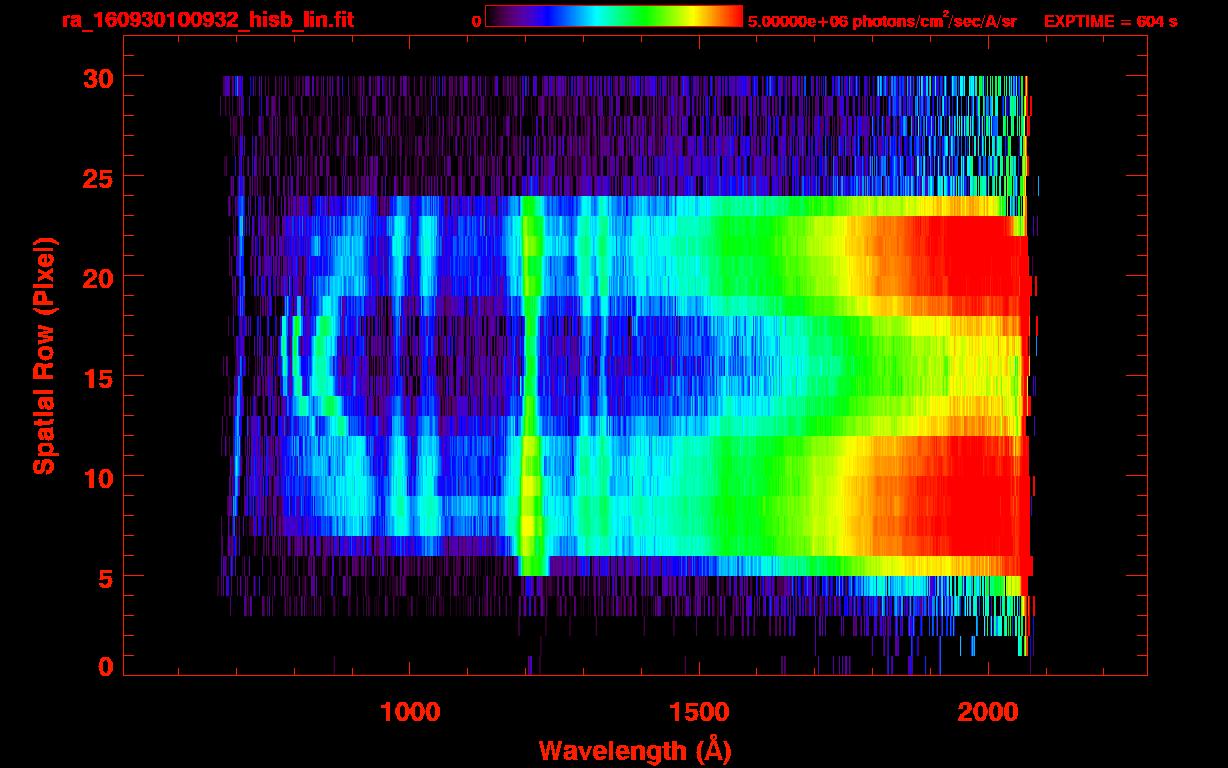The height and width of the screenshot is (768, 1228).
Task: Click the 1500 wavelength tick label
Action: (x=698, y=712)
